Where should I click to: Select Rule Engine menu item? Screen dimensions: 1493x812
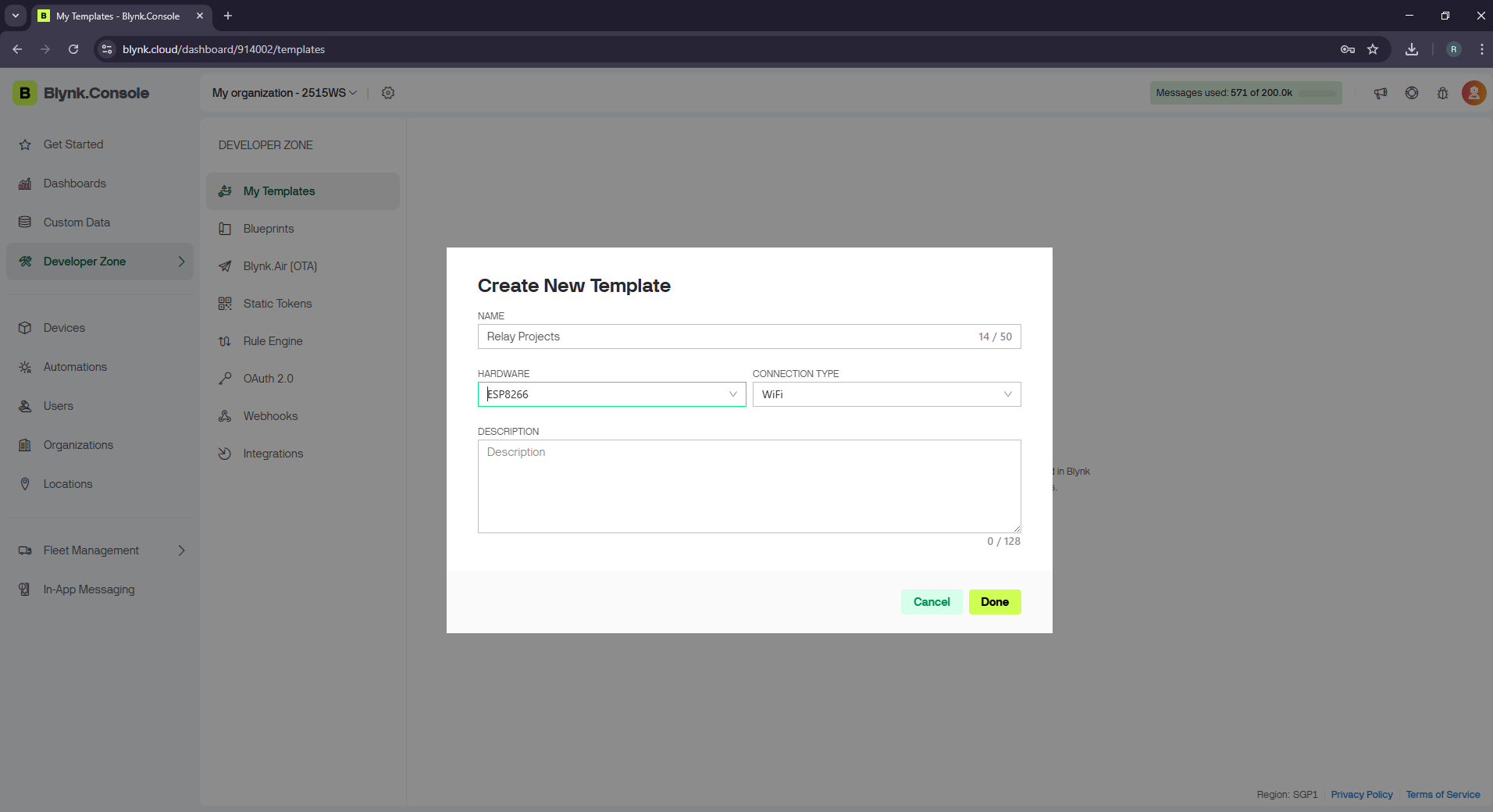(273, 341)
